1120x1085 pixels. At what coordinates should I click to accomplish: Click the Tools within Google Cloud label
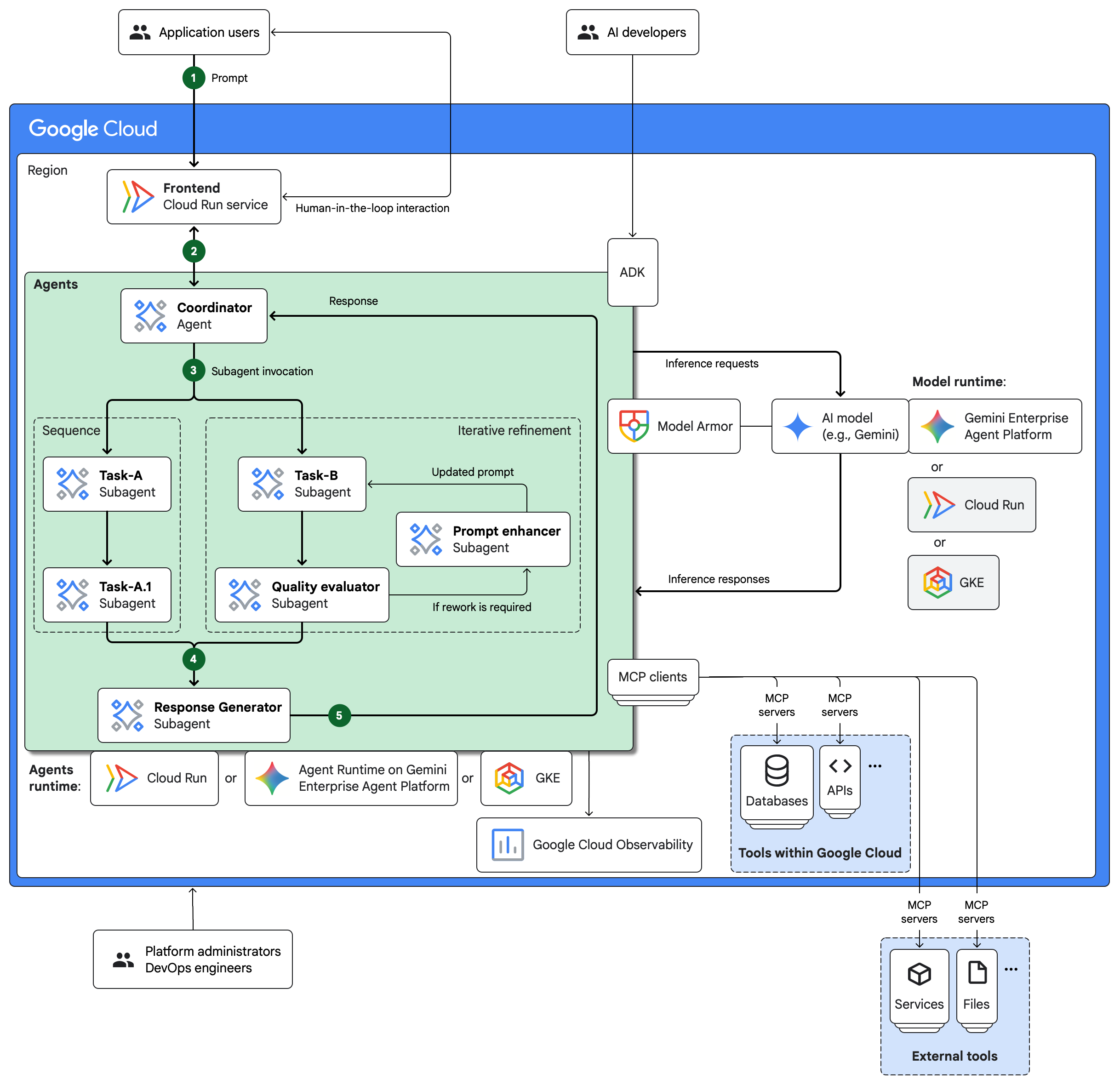coord(820,852)
